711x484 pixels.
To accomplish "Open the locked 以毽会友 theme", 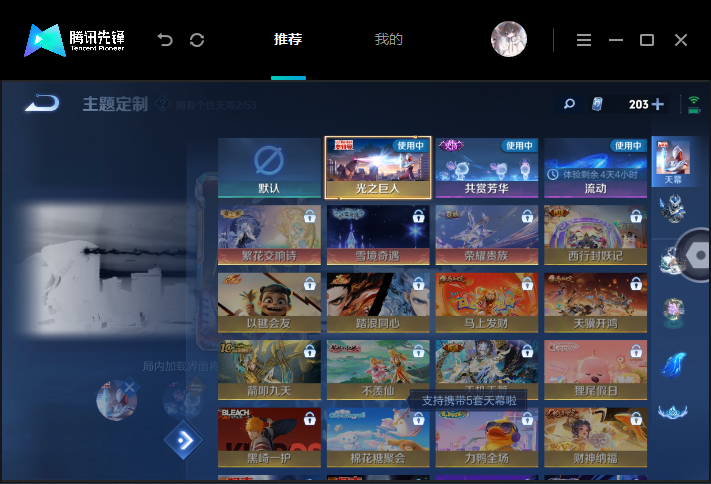I will click(269, 303).
